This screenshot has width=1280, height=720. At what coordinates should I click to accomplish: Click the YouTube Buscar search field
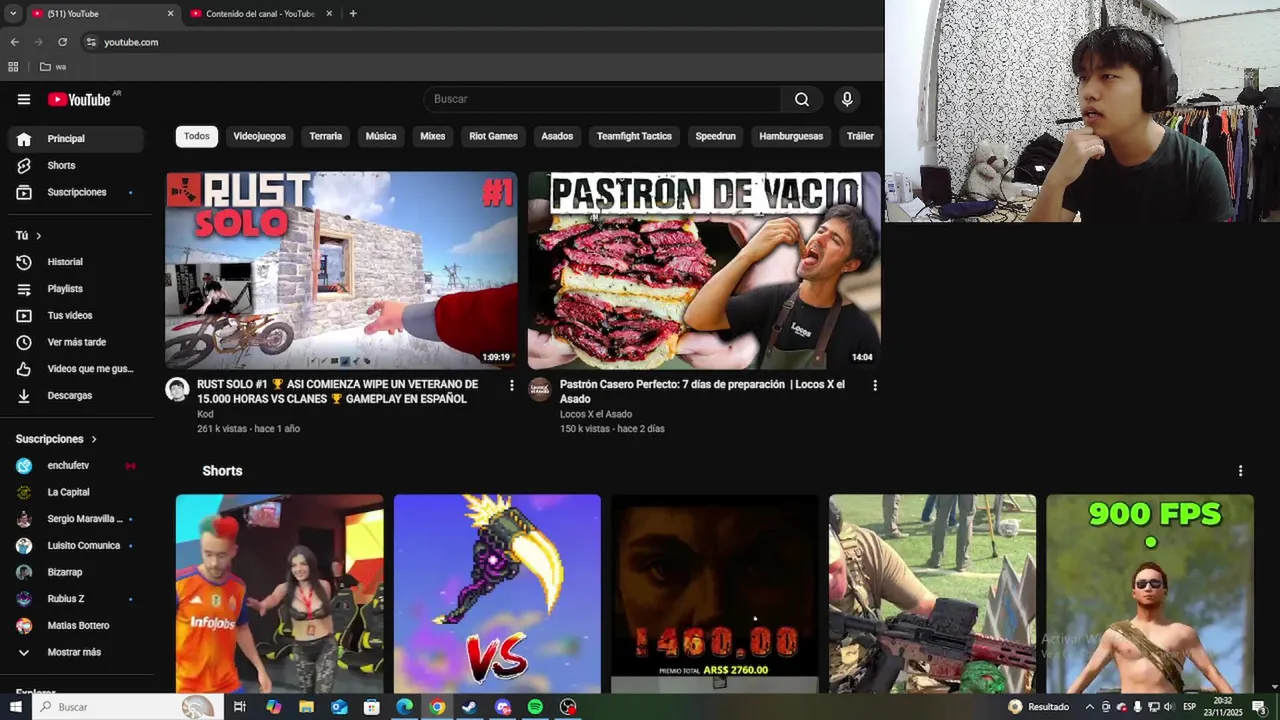tap(602, 99)
